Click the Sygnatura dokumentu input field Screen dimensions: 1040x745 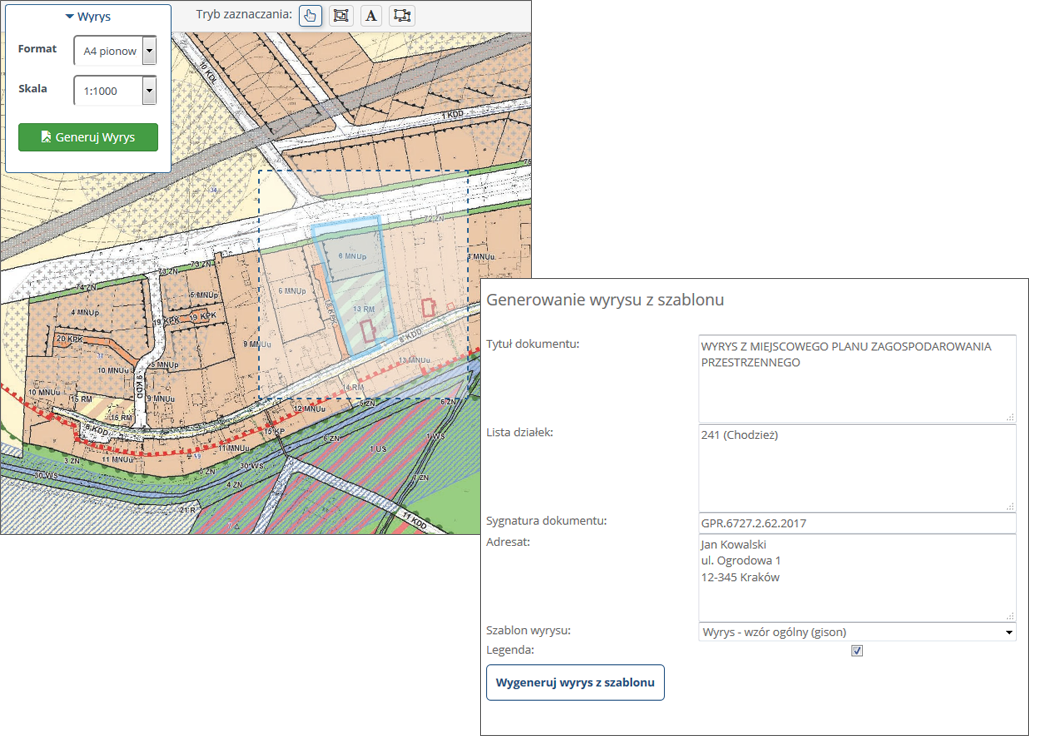tap(857, 523)
